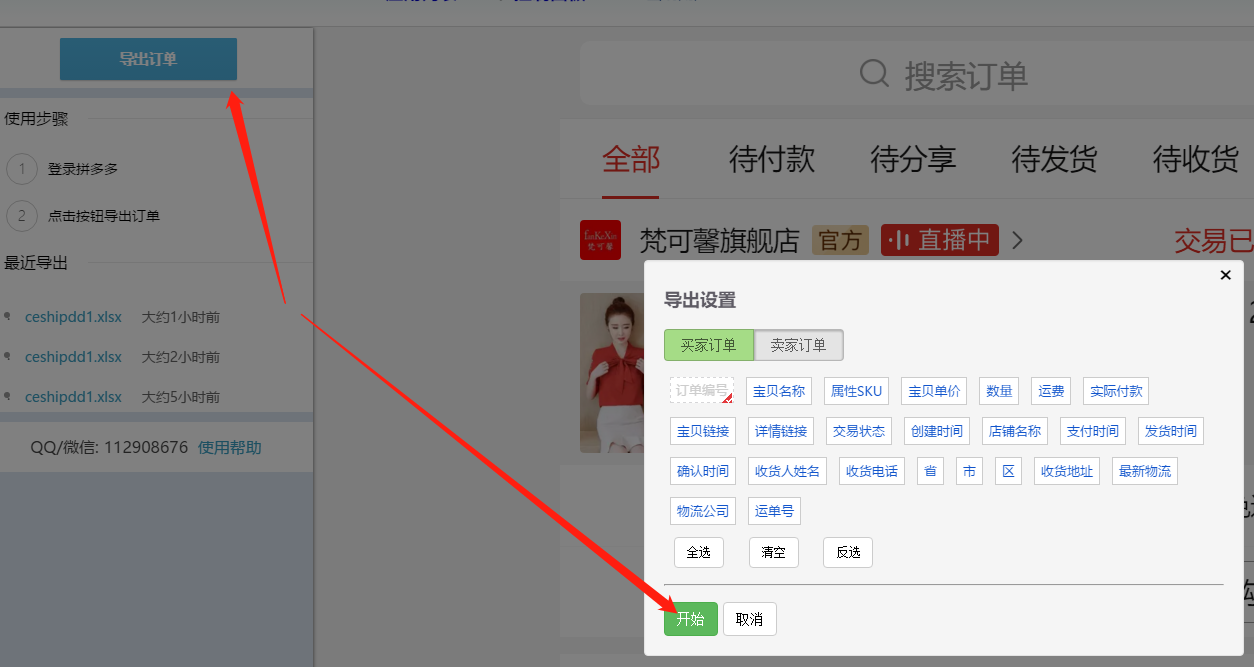This screenshot has width=1254, height=667.
Task: Click the 最近导出 heading
Action: [36, 263]
